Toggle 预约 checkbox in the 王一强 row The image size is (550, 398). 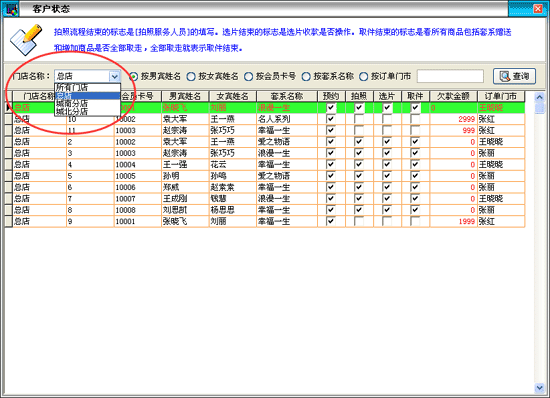[330, 164]
